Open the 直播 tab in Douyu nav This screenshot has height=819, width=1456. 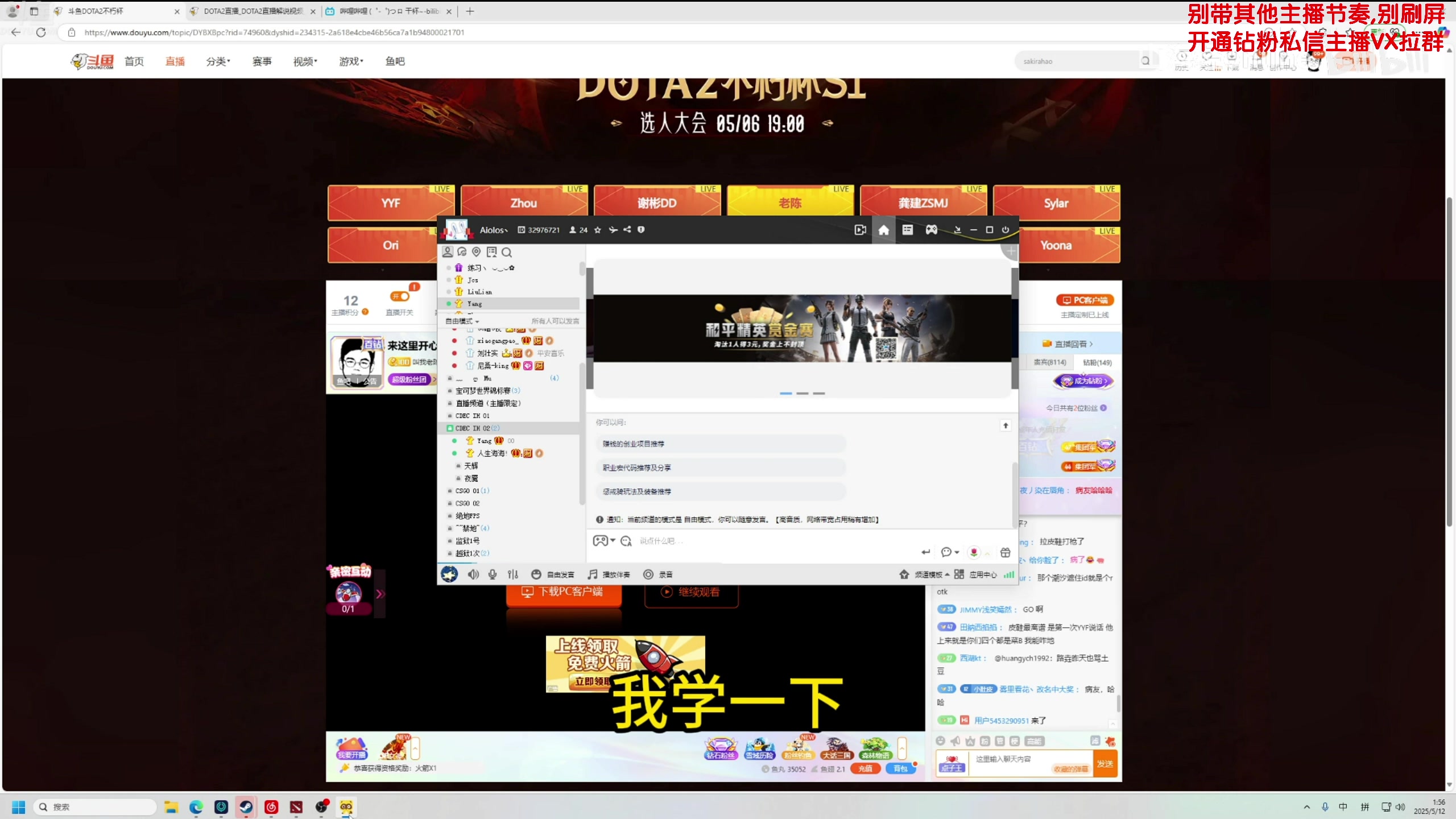pos(175,61)
